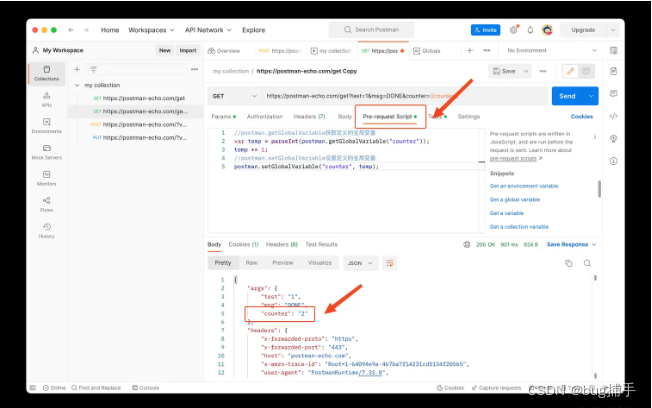Open the APIs sidebar panel
Screen dimensions: 652x408
pyautogui.click(x=47, y=99)
